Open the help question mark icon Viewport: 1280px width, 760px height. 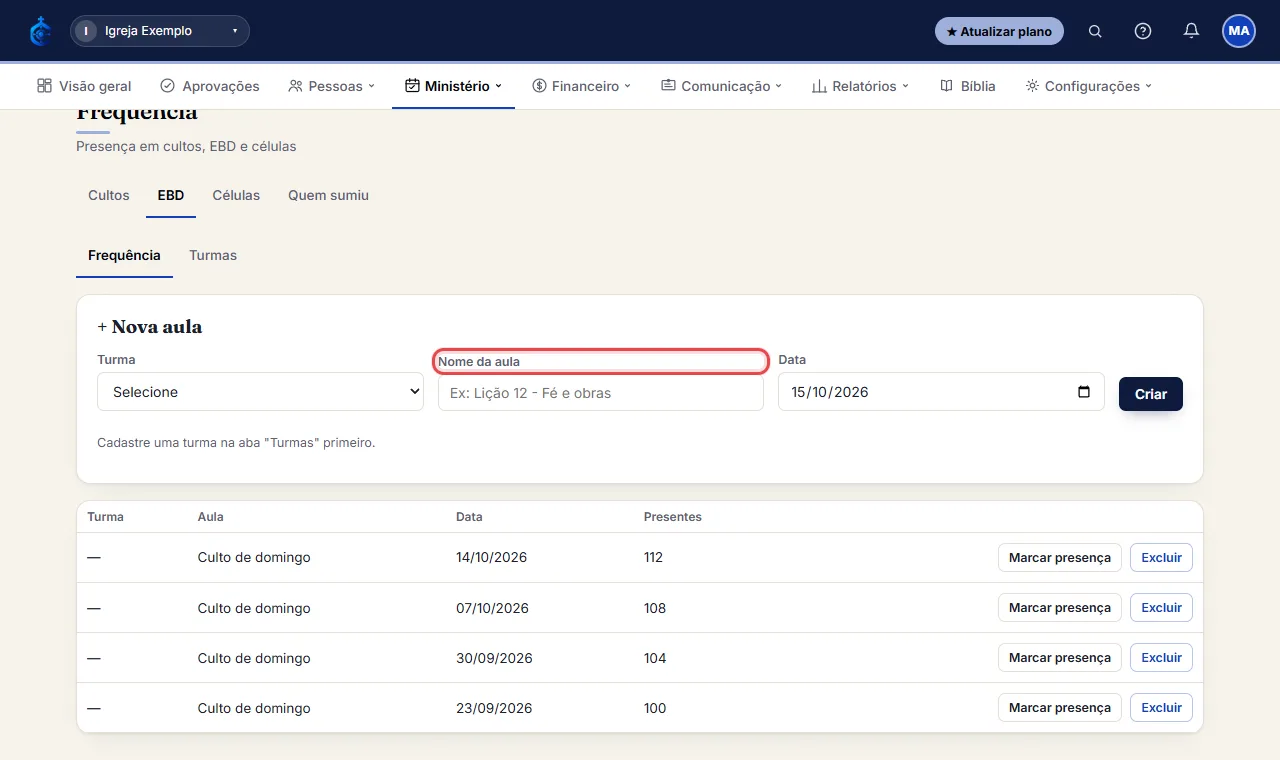(x=1143, y=31)
